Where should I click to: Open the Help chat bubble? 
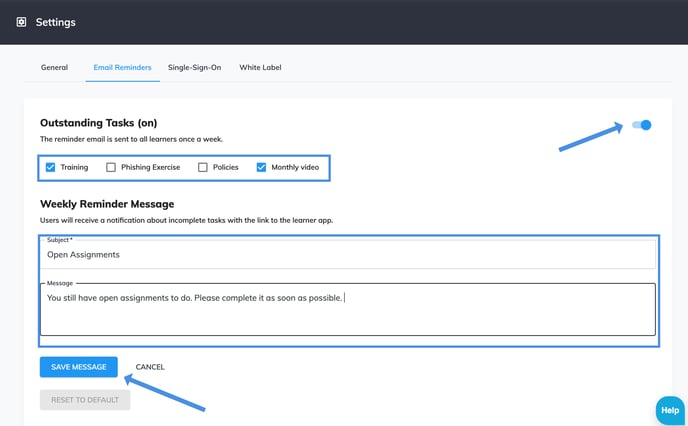[670, 411]
